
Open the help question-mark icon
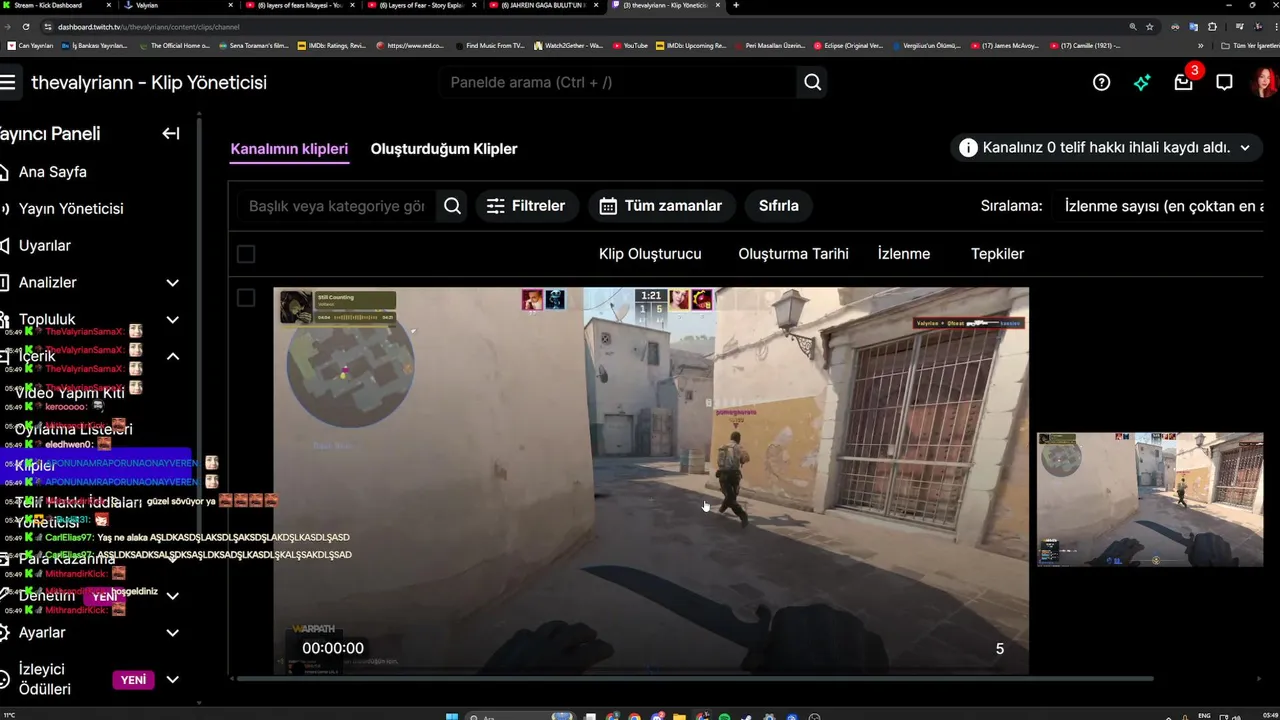pos(1101,82)
